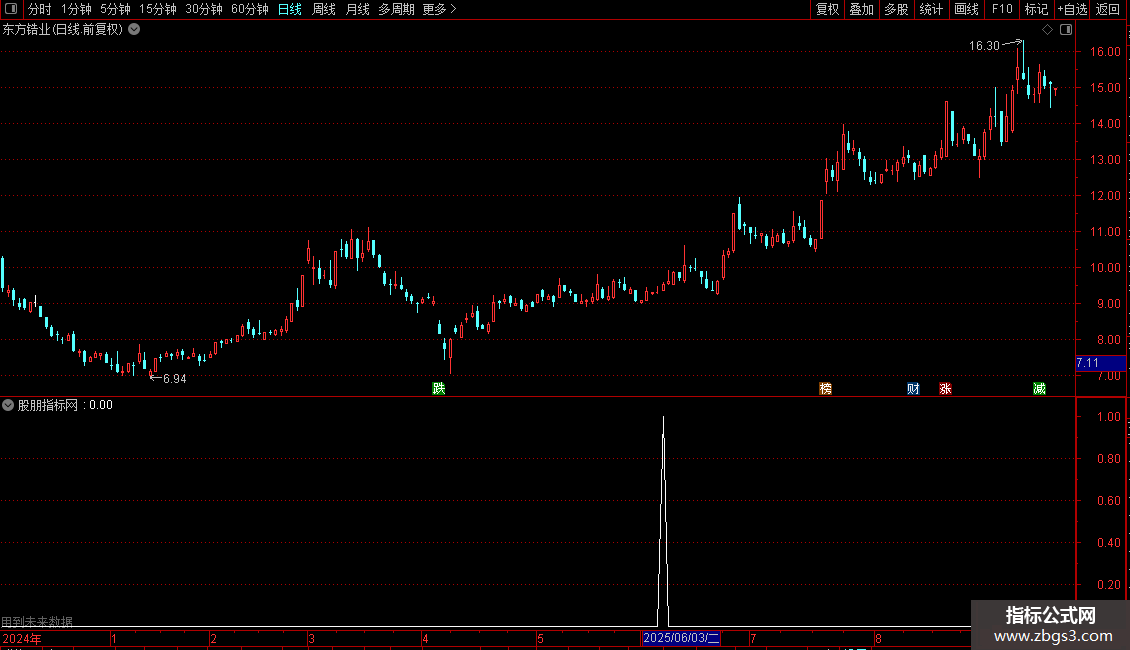Expand the 东方锆业 title dropdown arrow
This screenshot has width=1130, height=650.
(134, 30)
